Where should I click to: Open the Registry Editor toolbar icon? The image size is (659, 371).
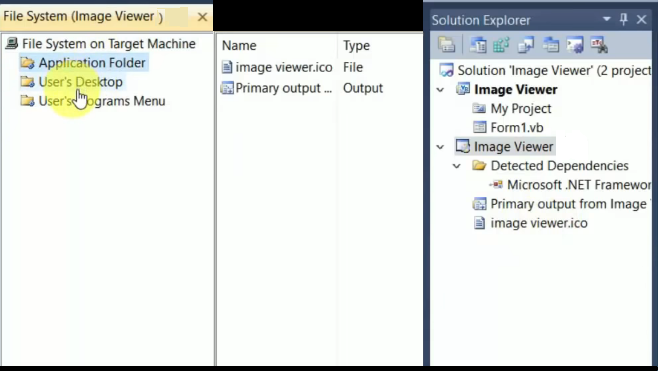click(x=501, y=45)
